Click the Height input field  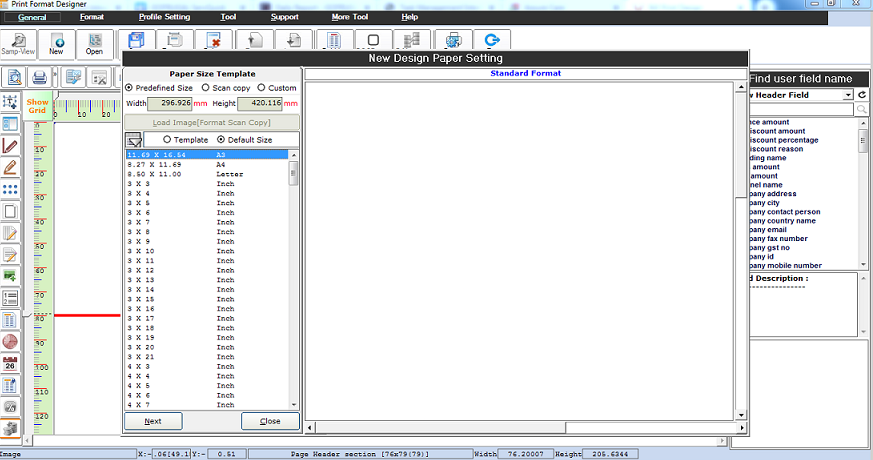[260, 104]
